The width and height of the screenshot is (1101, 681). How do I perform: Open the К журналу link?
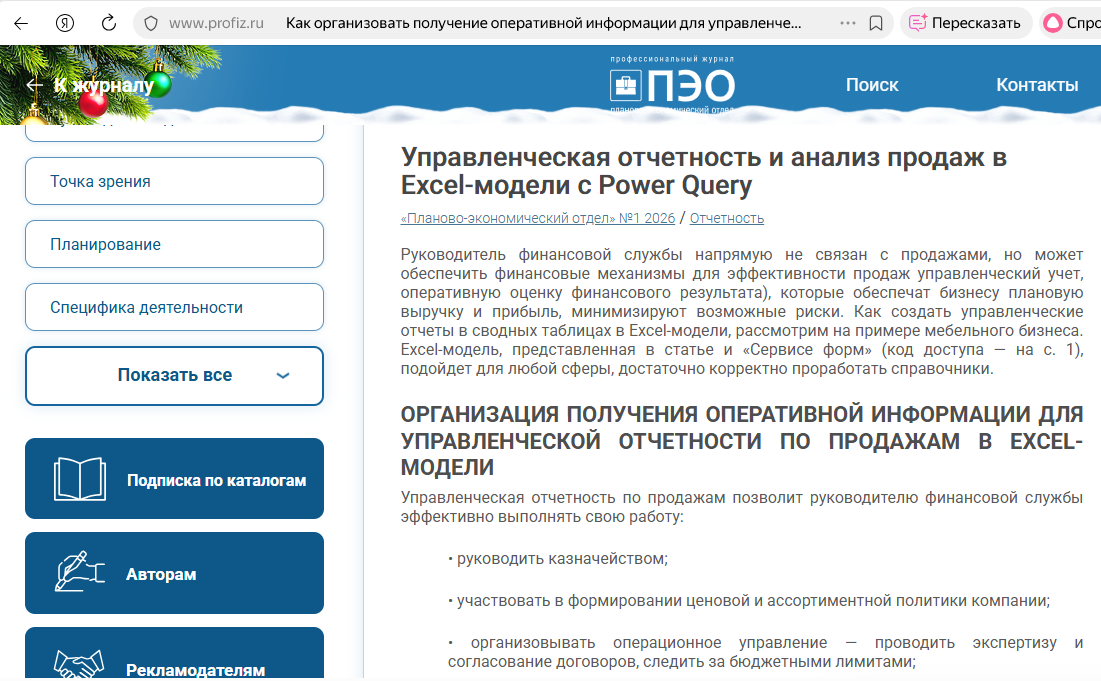click(104, 85)
